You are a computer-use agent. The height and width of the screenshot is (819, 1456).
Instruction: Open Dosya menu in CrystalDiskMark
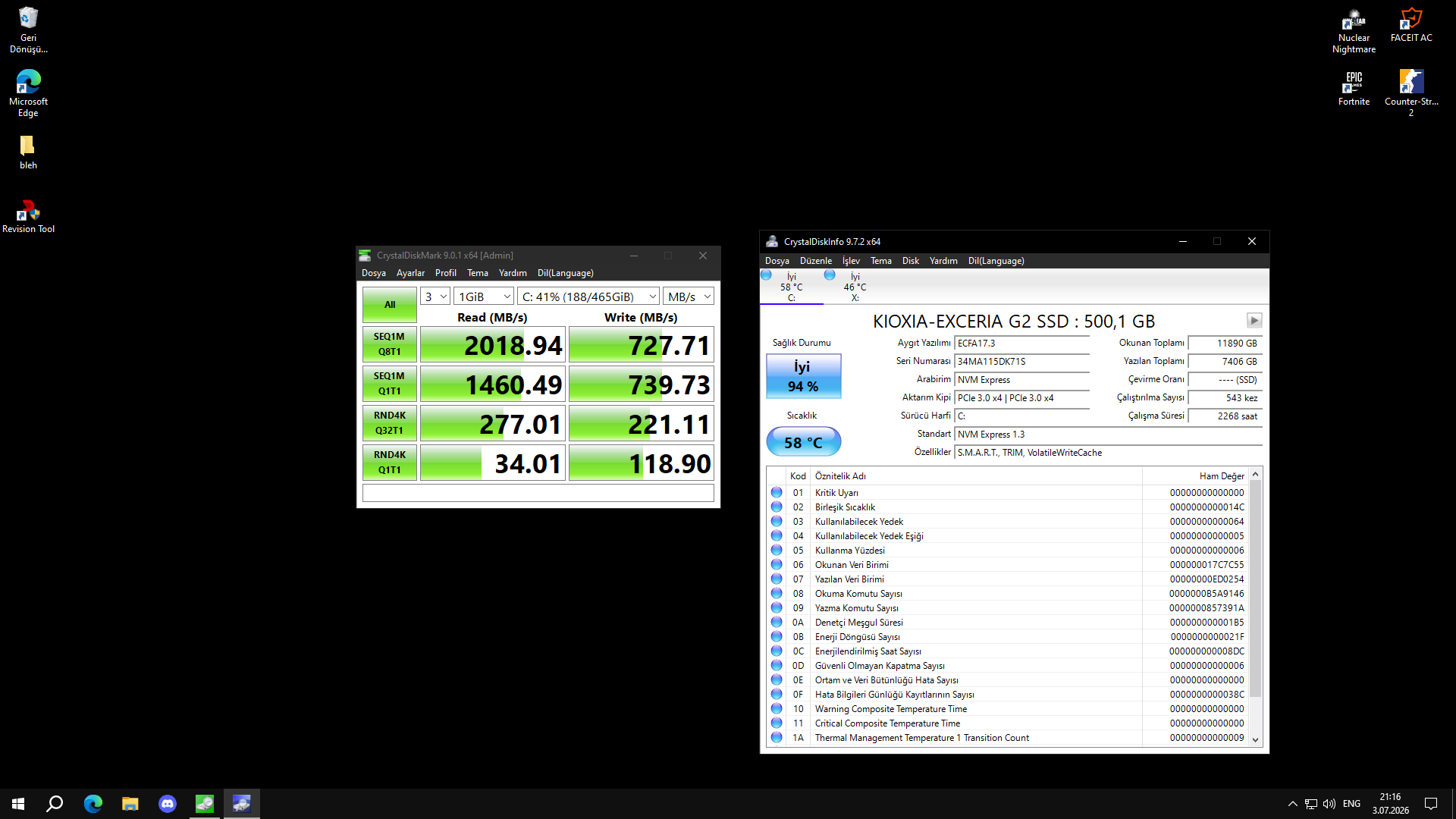pyautogui.click(x=374, y=273)
